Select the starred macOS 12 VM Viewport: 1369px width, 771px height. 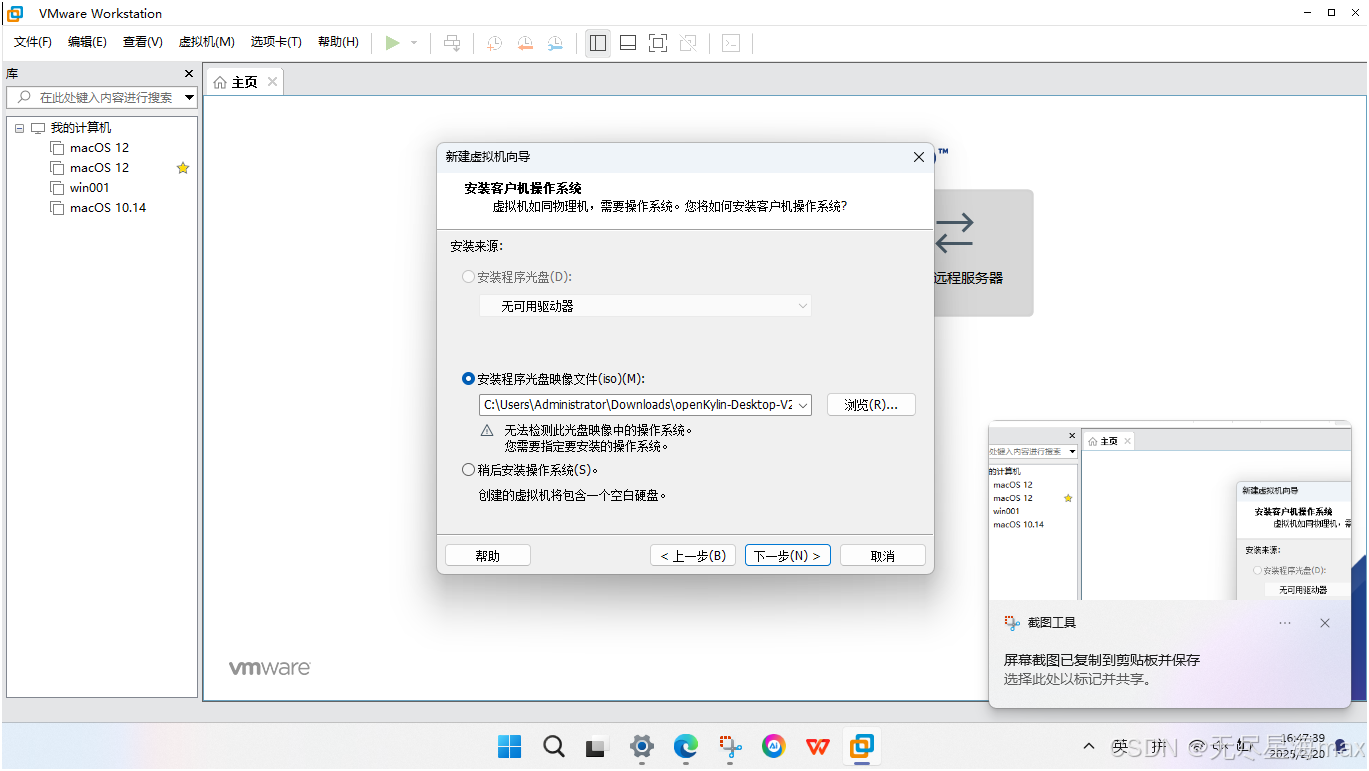click(x=99, y=168)
